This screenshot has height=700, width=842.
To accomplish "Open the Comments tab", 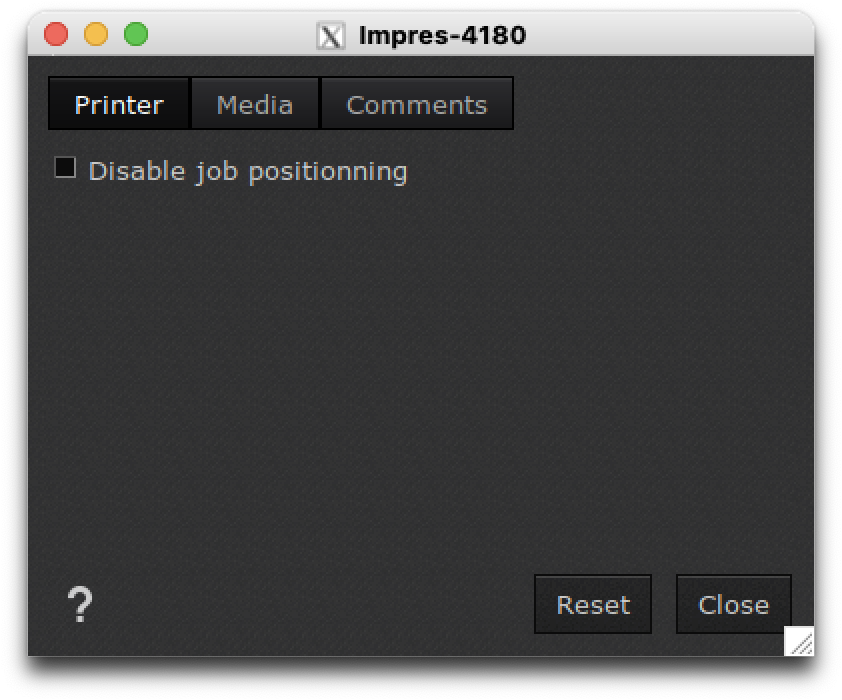I will [416, 103].
